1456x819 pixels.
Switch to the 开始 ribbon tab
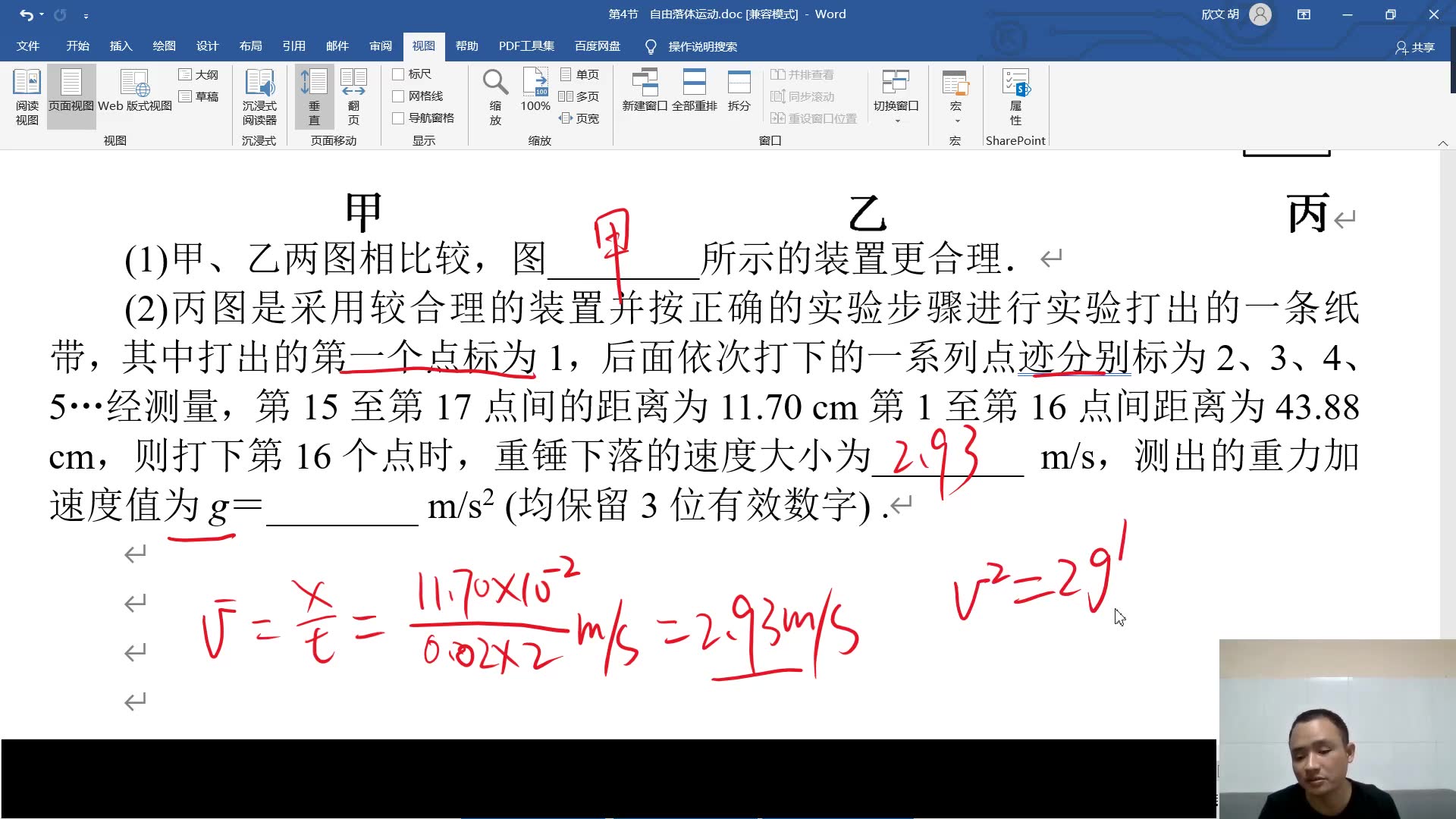pos(76,46)
